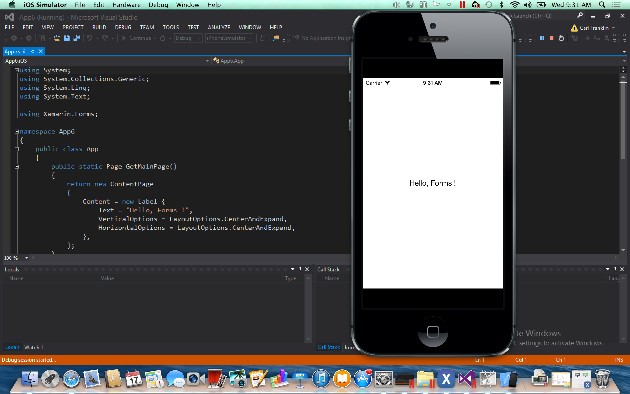Viewport: 630px width, 394px height.
Task: Close the Locals panel
Action: click(307, 269)
